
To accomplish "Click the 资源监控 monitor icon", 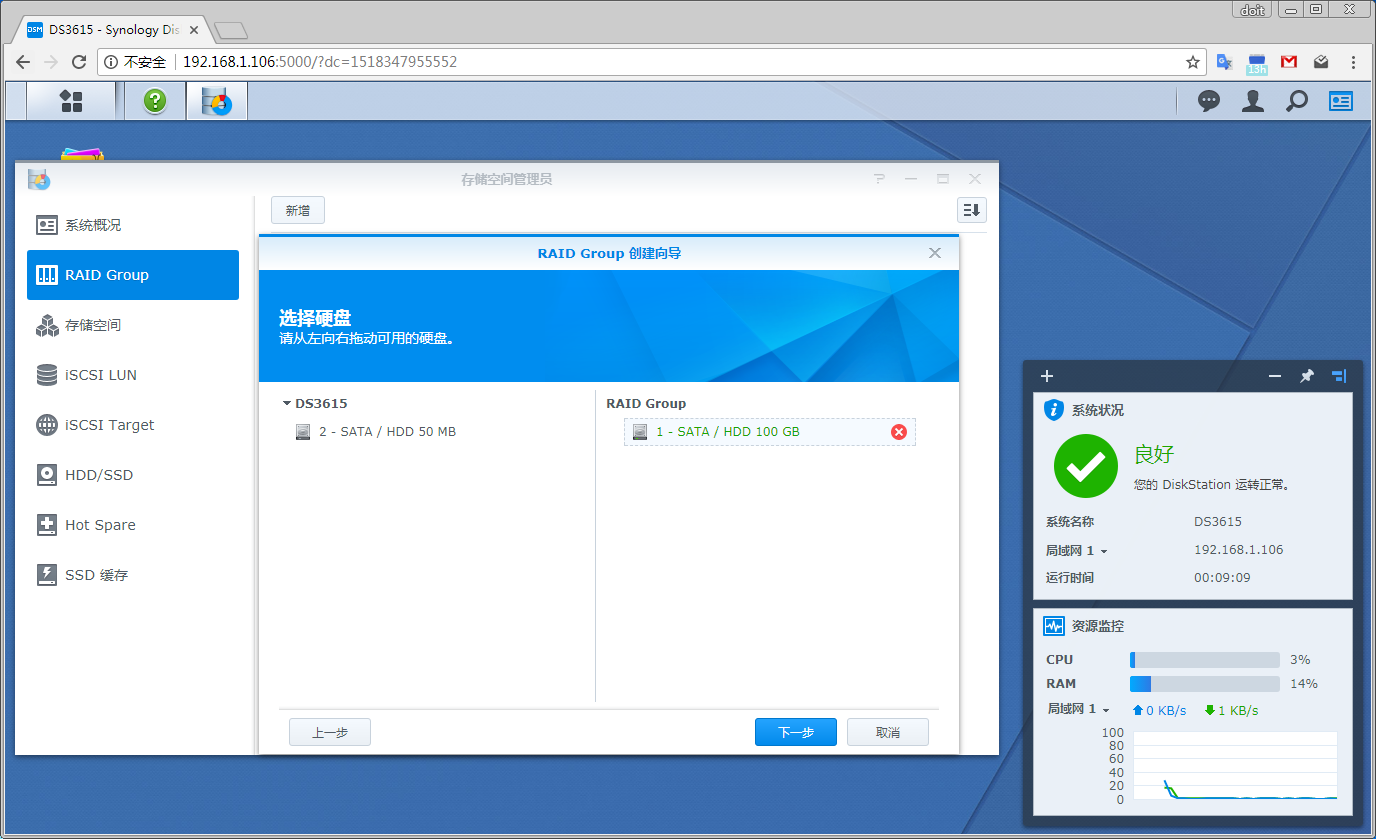I will pyautogui.click(x=1053, y=626).
